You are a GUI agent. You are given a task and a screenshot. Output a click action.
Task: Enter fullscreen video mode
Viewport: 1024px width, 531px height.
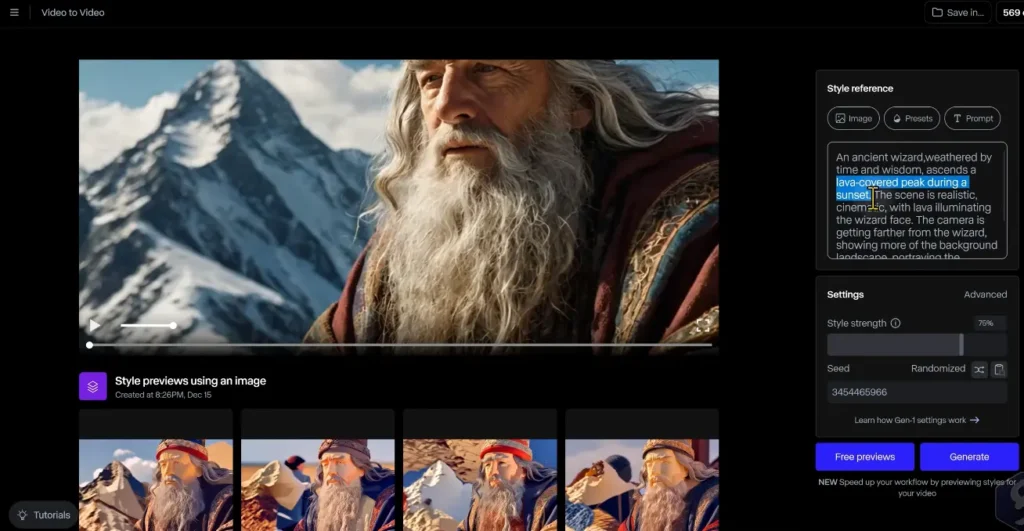(x=702, y=325)
